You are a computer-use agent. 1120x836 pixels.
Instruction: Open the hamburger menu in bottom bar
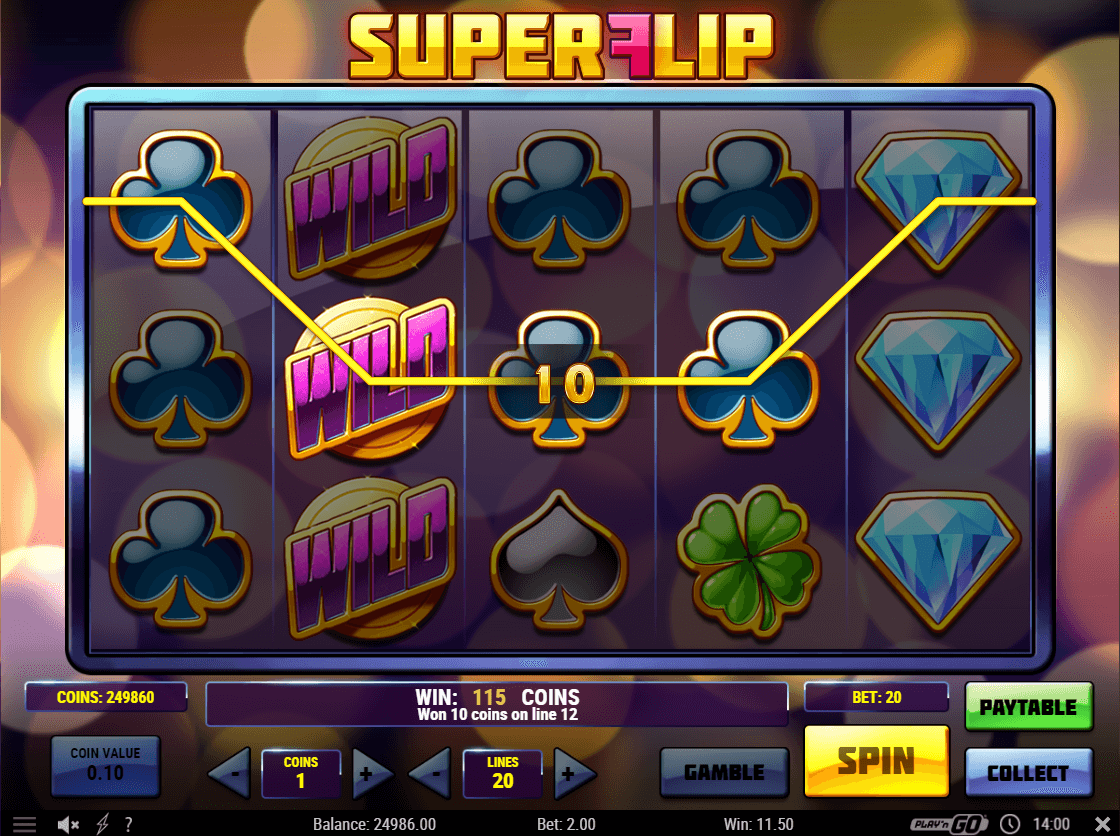pyautogui.click(x=24, y=825)
